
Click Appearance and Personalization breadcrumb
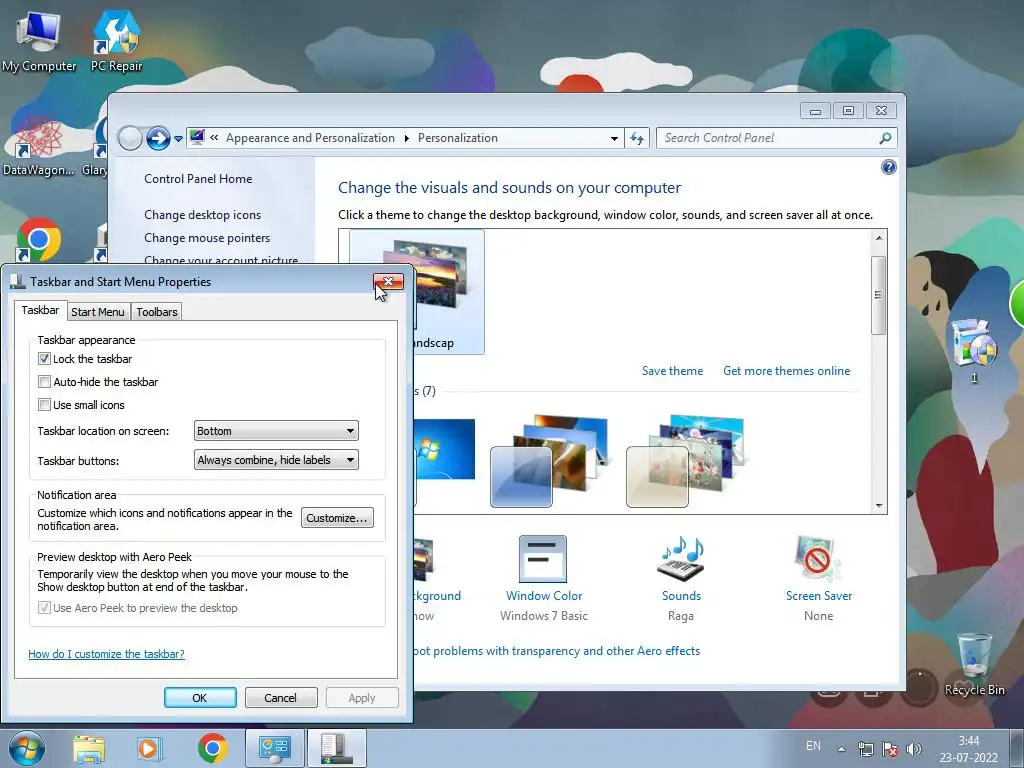click(x=310, y=138)
